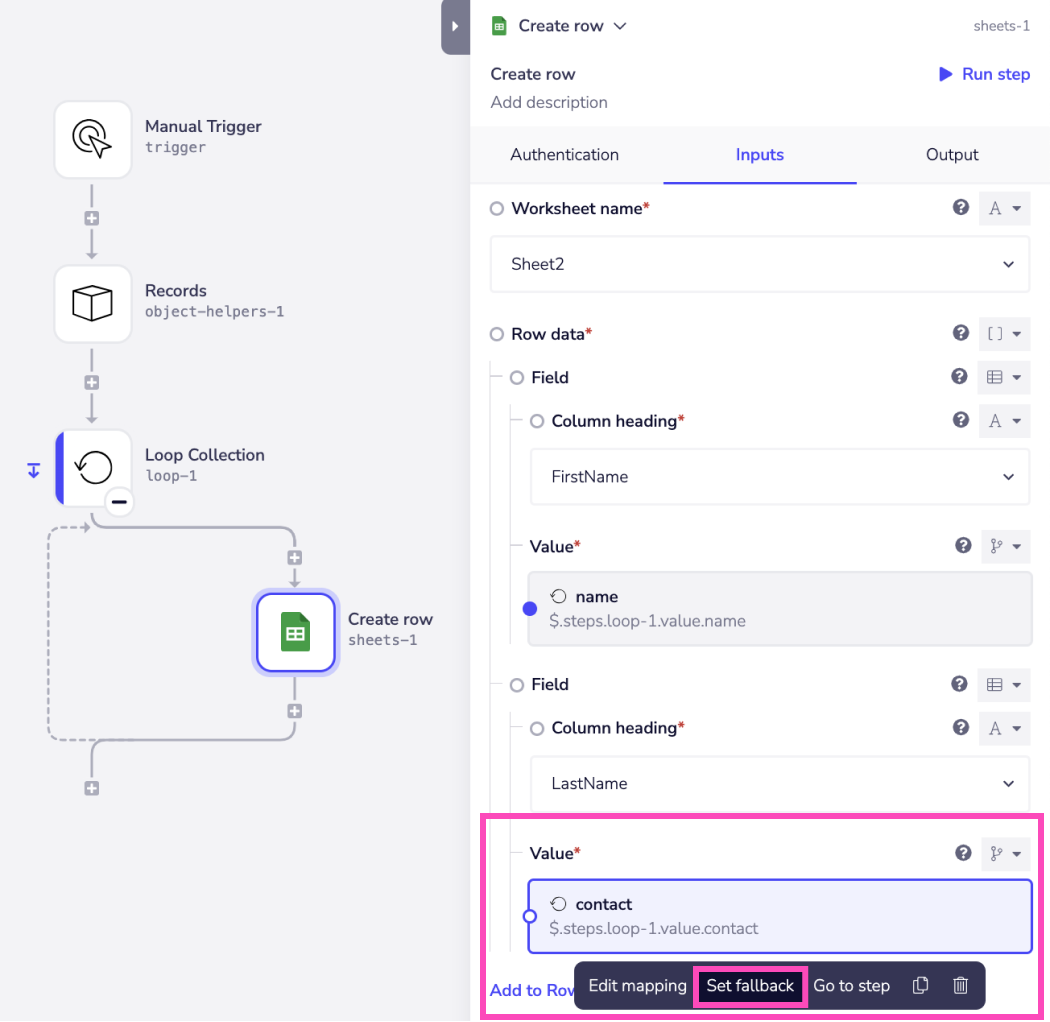Select the Loop Collection step icon

[94, 467]
